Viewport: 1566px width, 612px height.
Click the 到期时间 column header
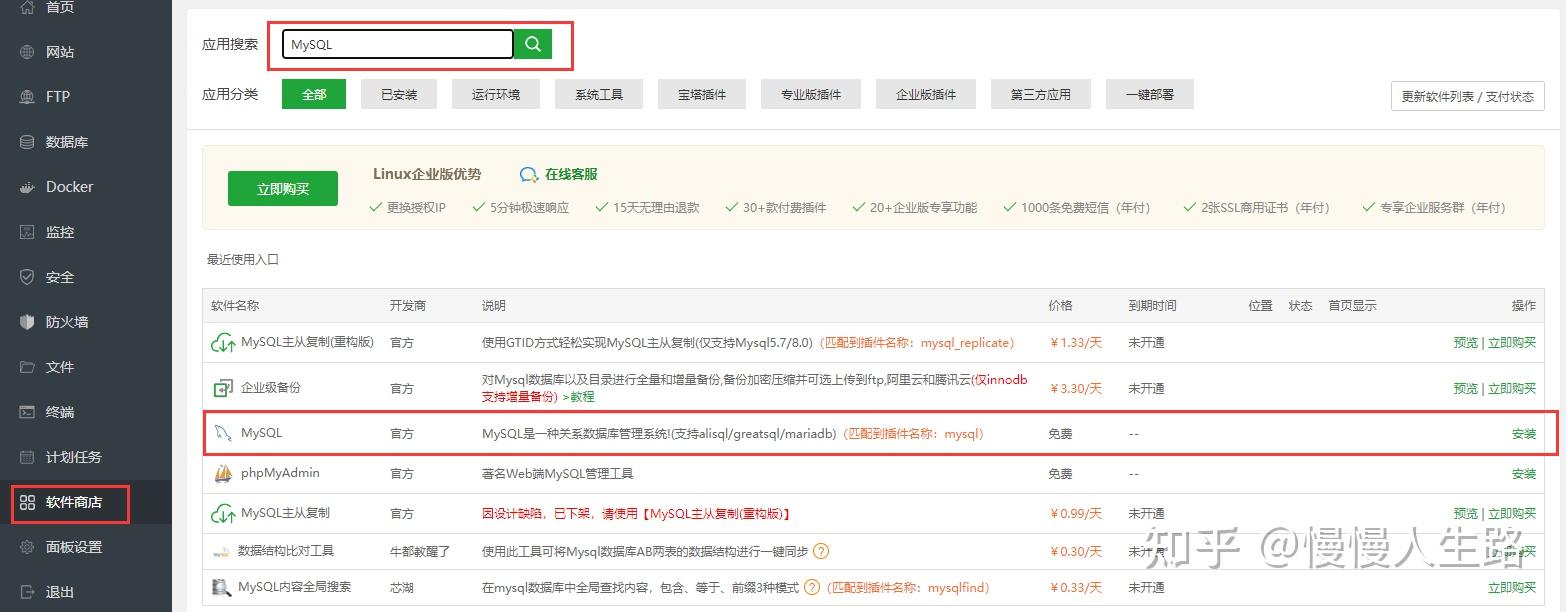pos(1152,305)
